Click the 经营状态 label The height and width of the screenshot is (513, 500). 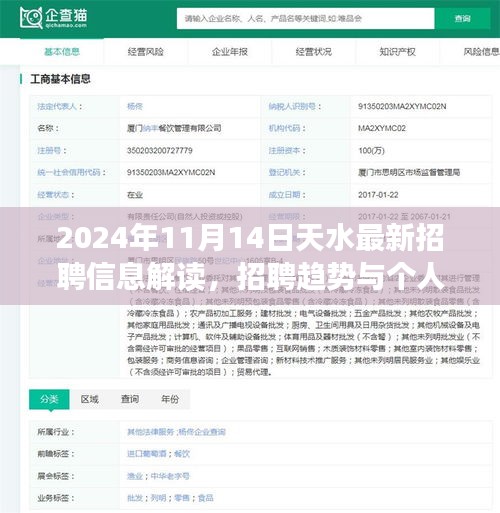click(x=53, y=195)
